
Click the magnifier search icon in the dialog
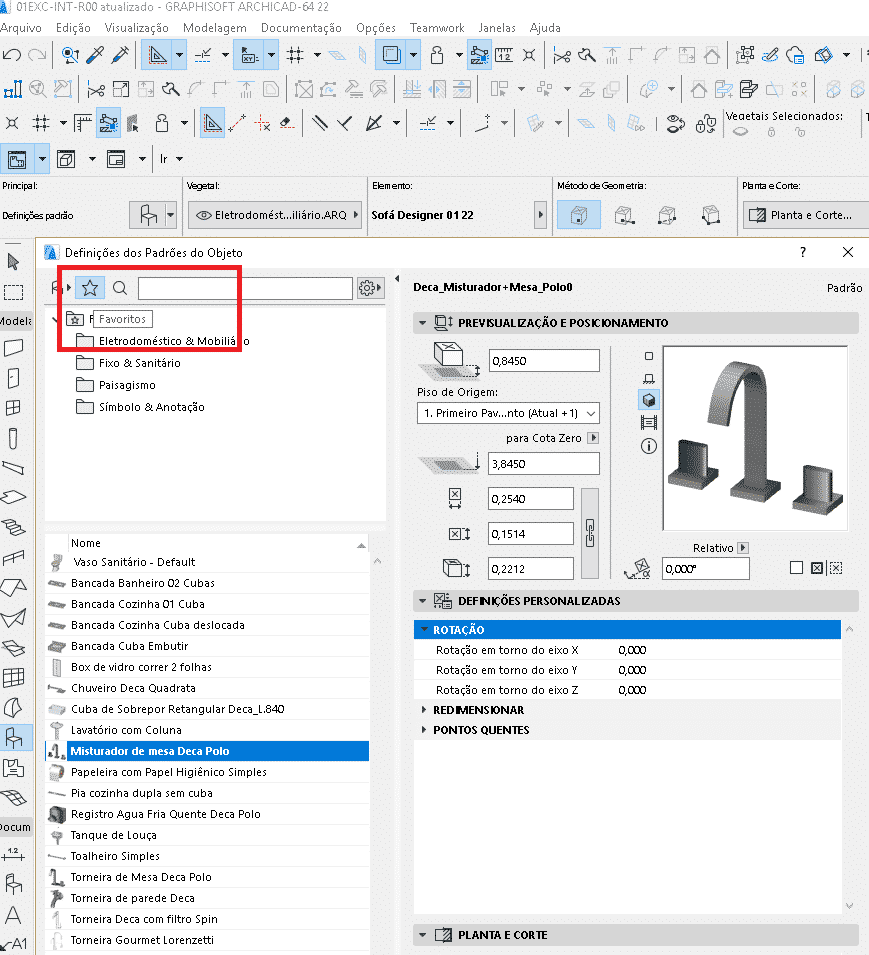pos(118,287)
